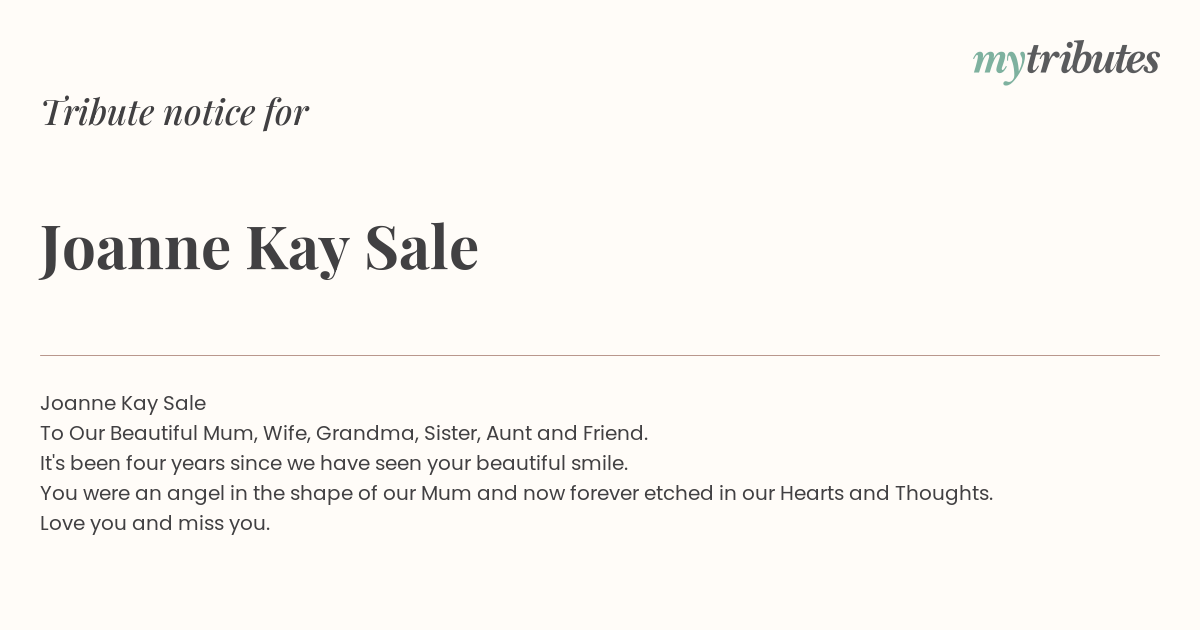
Task: Select the "Tribute notice for" italic heading
Action: click(175, 112)
